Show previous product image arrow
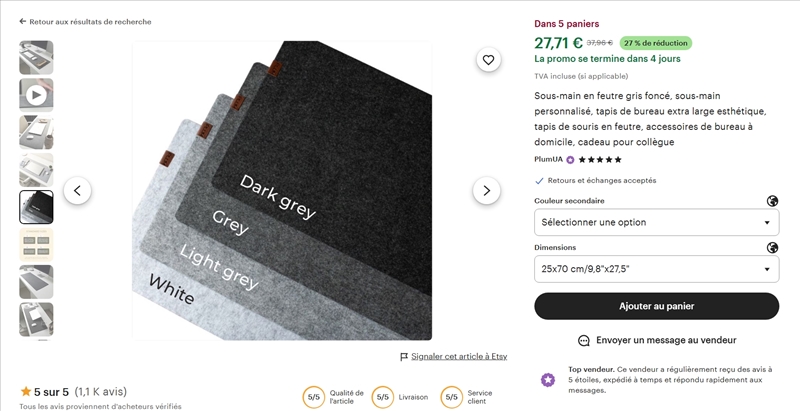This screenshot has height=411, width=800. click(78, 191)
